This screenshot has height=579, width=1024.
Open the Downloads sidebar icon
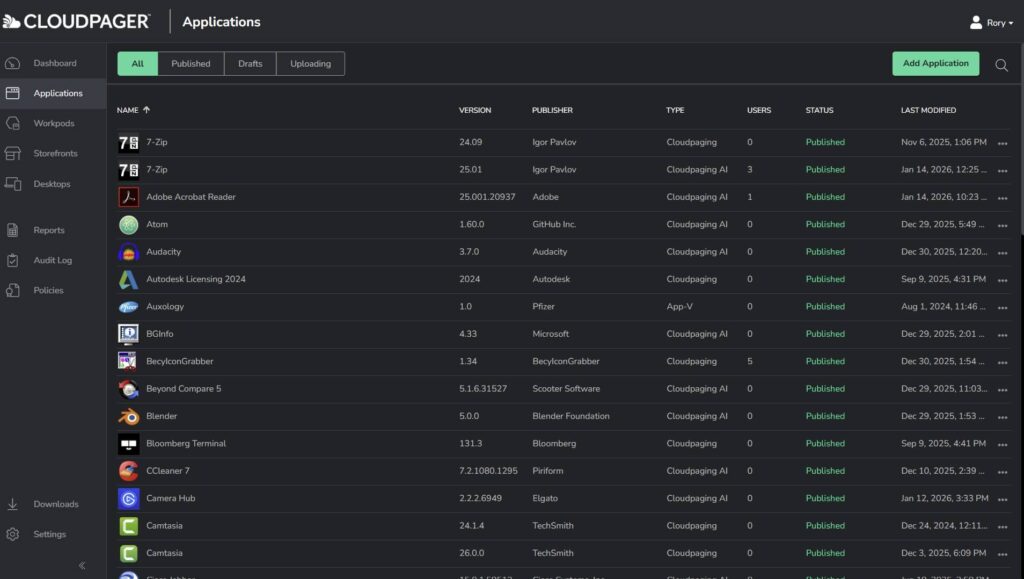[12, 504]
